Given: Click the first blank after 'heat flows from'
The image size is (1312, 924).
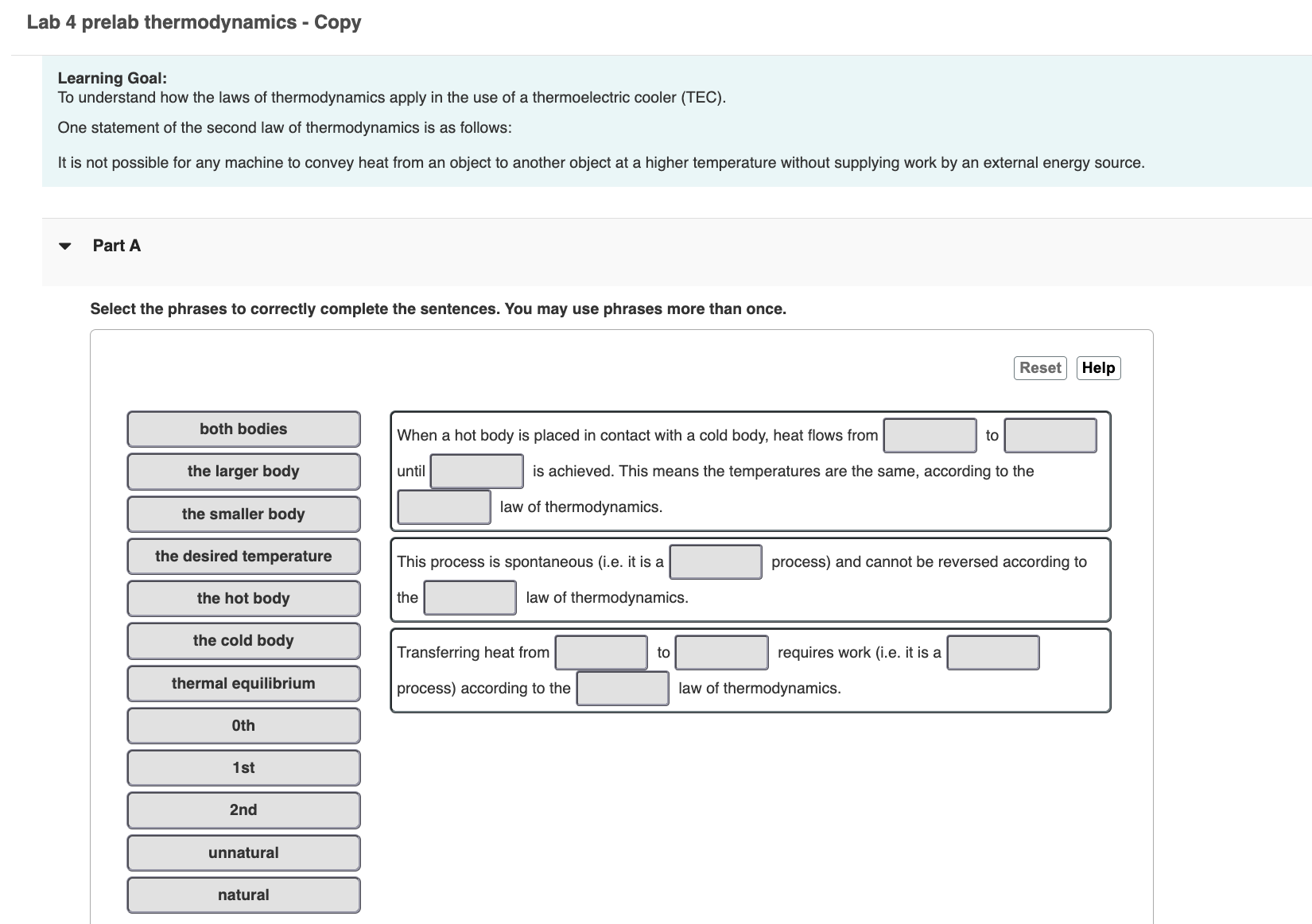Looking at the screenshot, I should (929, 435).
